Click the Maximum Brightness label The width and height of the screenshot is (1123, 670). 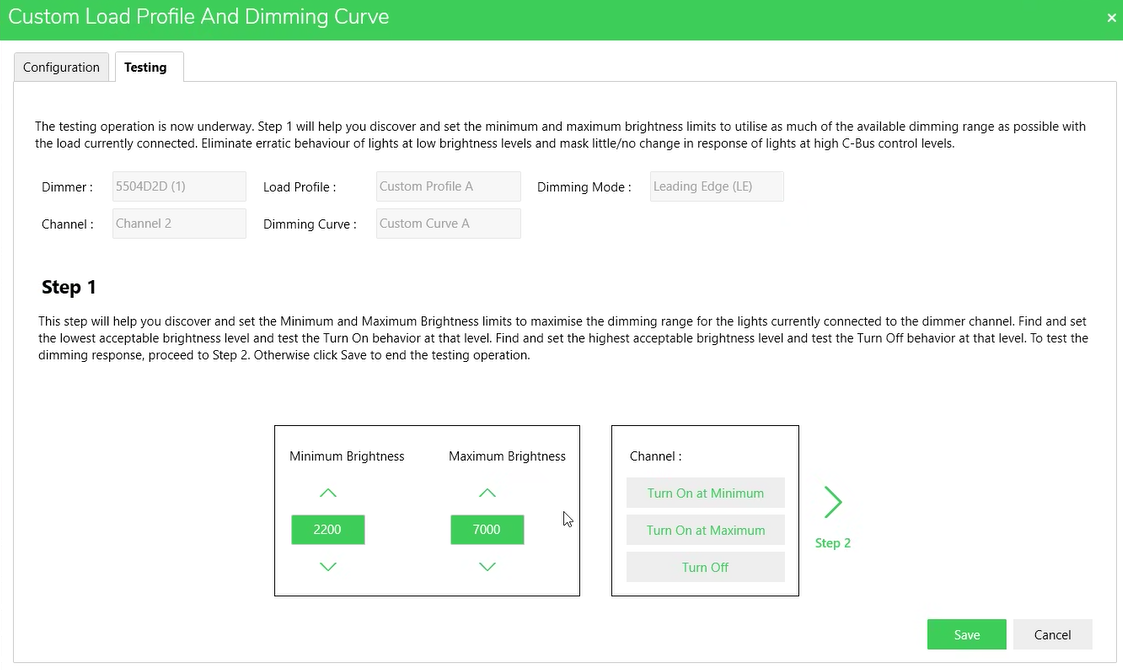(507, 456)
